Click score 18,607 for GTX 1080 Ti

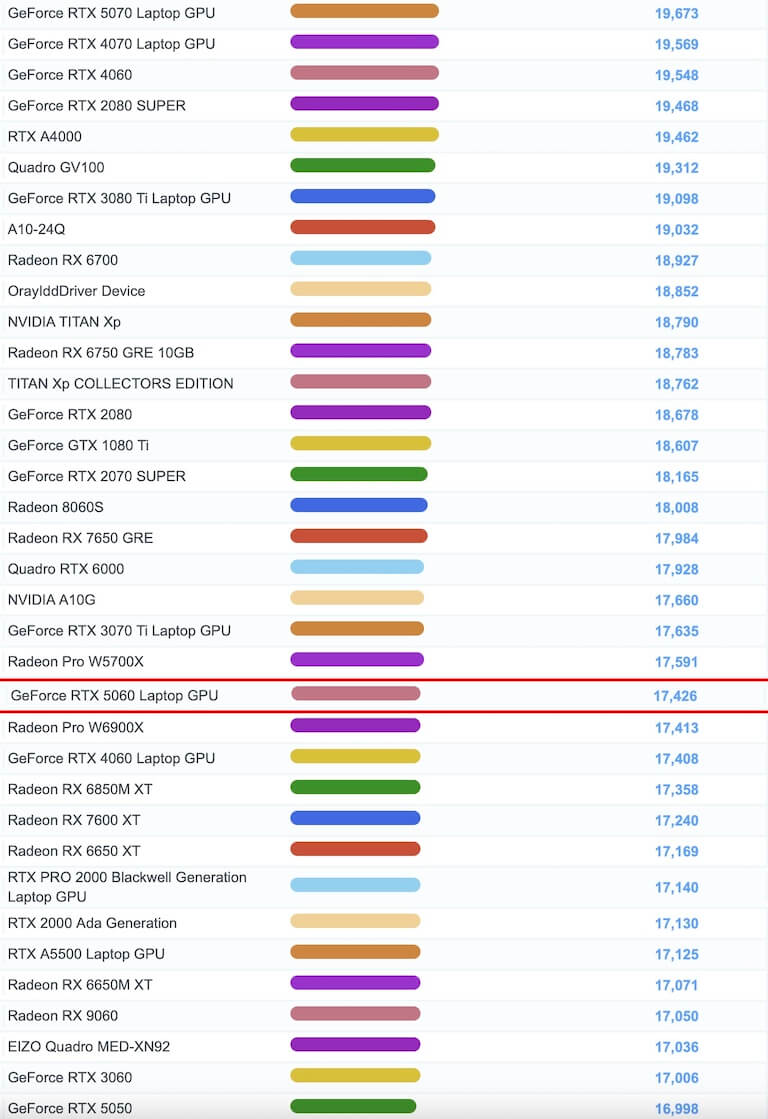(677, 446)
